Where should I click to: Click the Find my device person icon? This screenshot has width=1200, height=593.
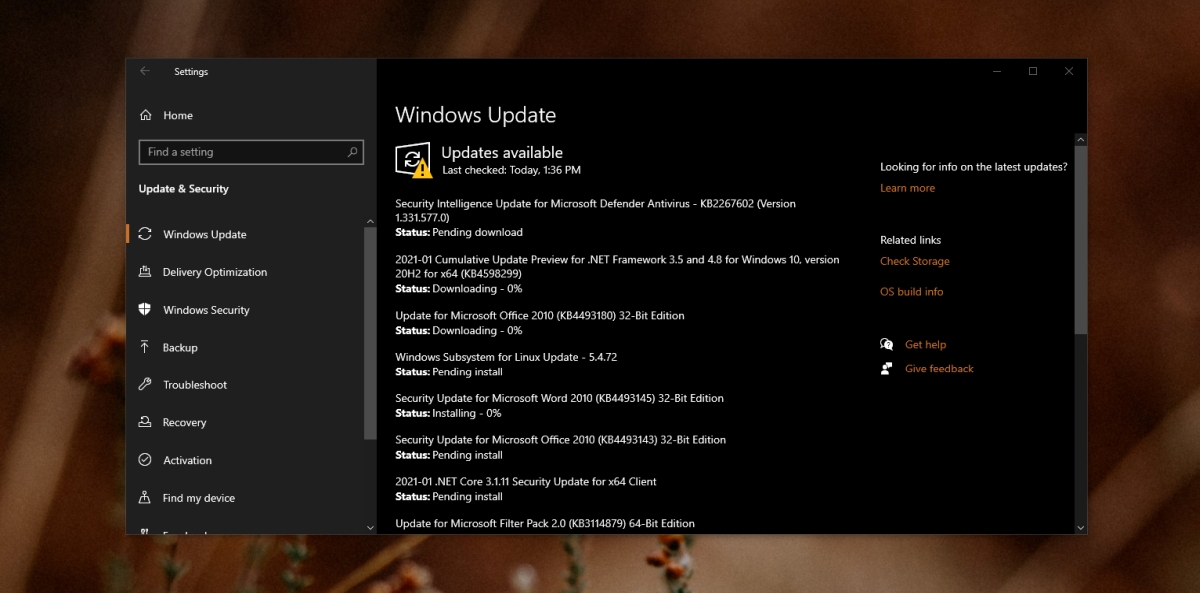pos(145,498)
